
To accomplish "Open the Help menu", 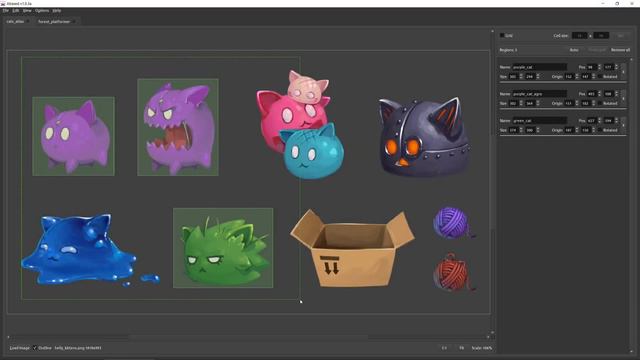I will pos(57,11).
